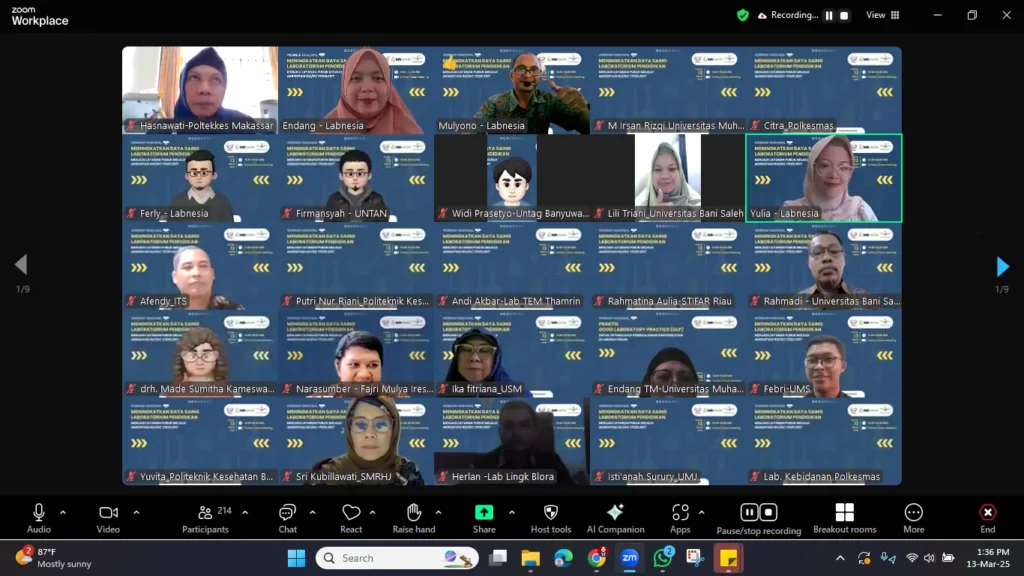Open Host tools shield
This screenshot has width=1024, height=576.
click(x=550, y=516)
